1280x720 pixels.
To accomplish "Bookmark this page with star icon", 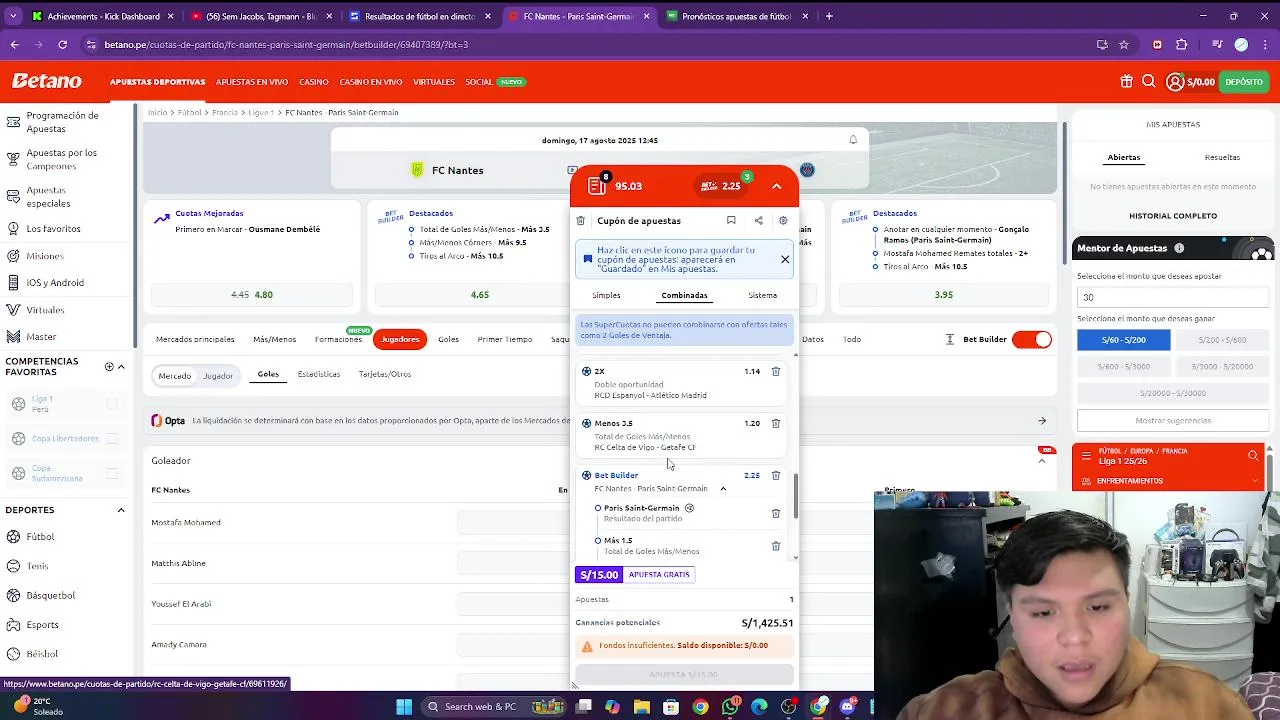I will click(x=1124, y=44).
